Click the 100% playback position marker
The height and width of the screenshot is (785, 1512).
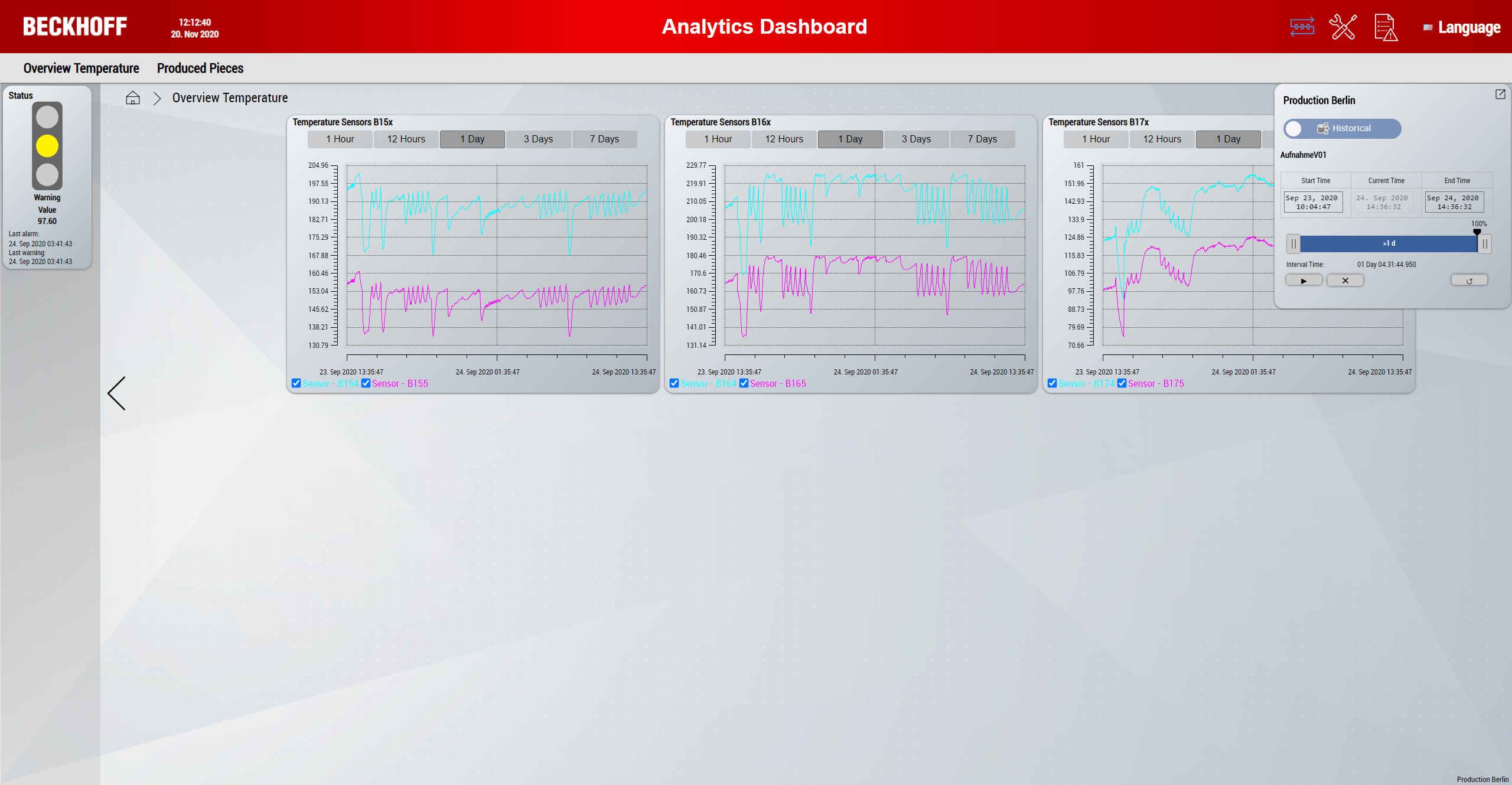point(1477,232)
